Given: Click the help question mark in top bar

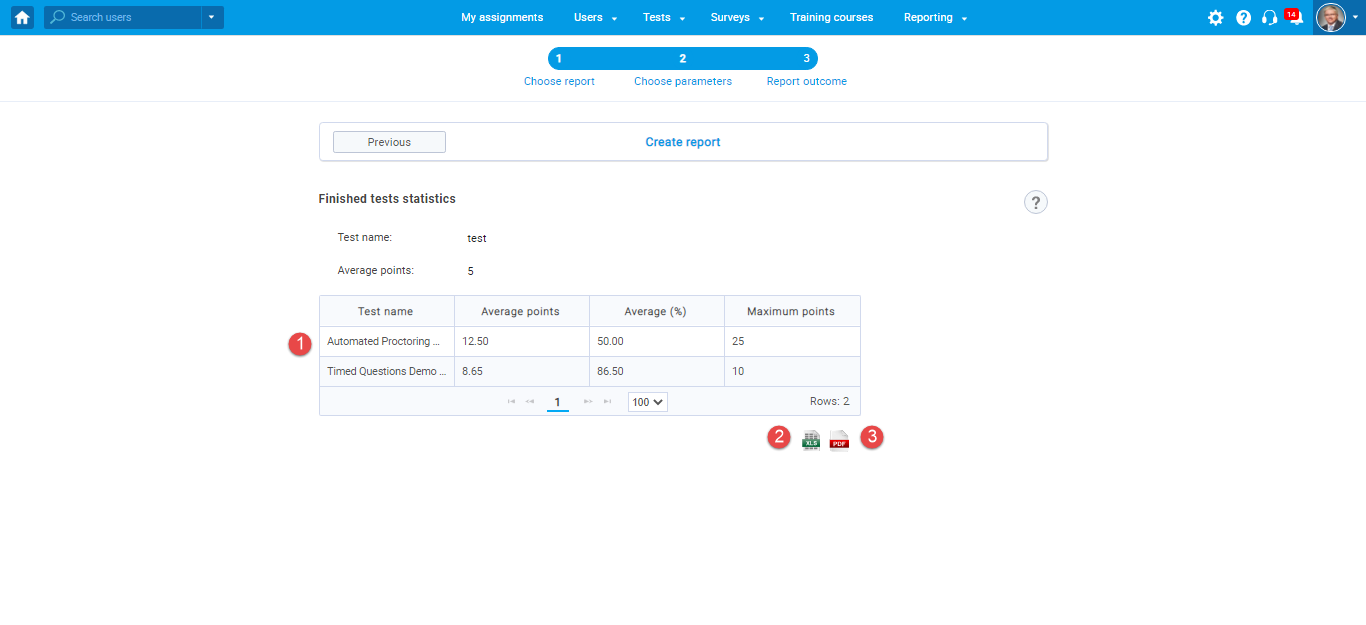Looking at the screenshot, I should (1243, 17).
